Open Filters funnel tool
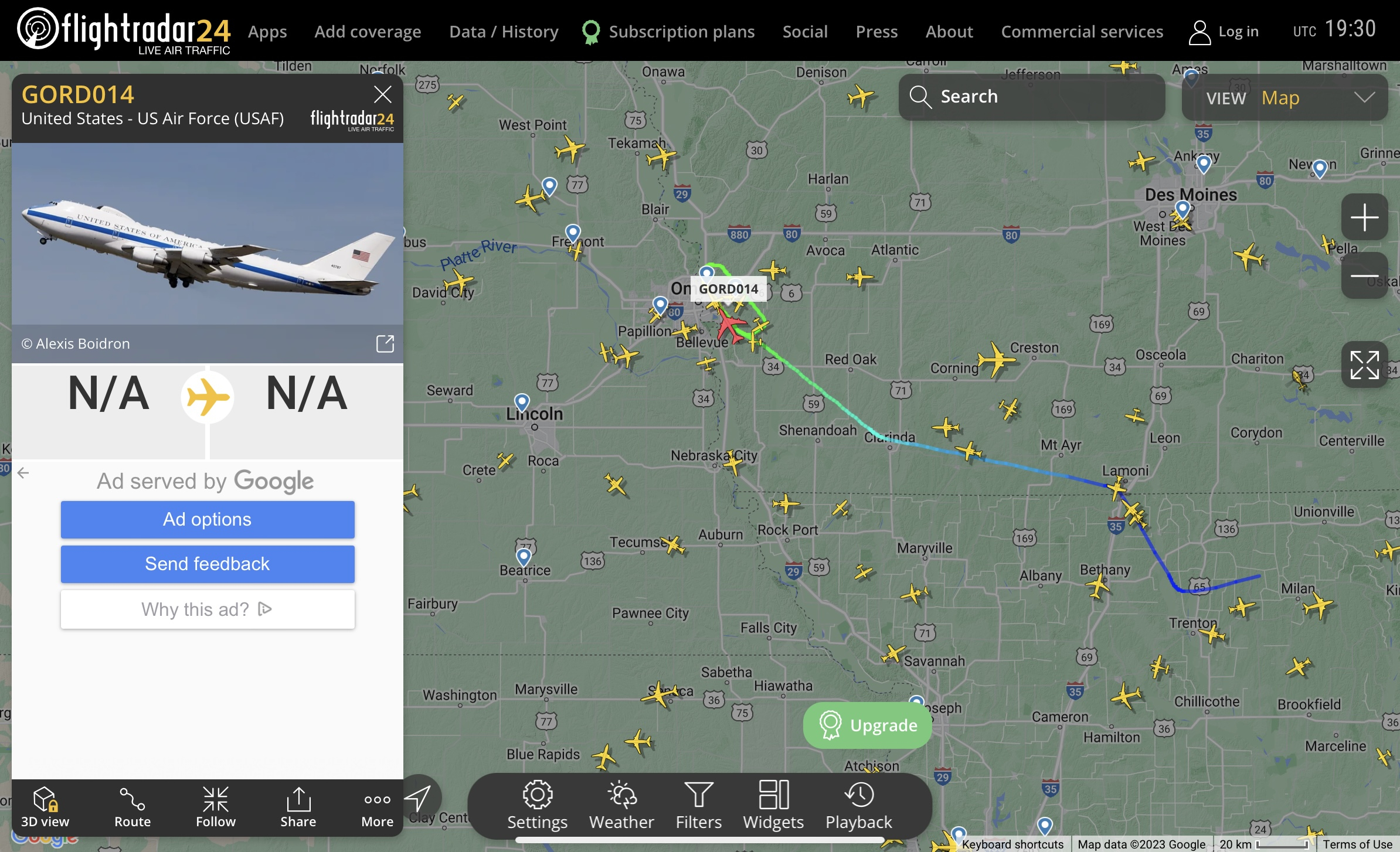Viewport: 1400px width, 852px height. click(x=699, y=806)
